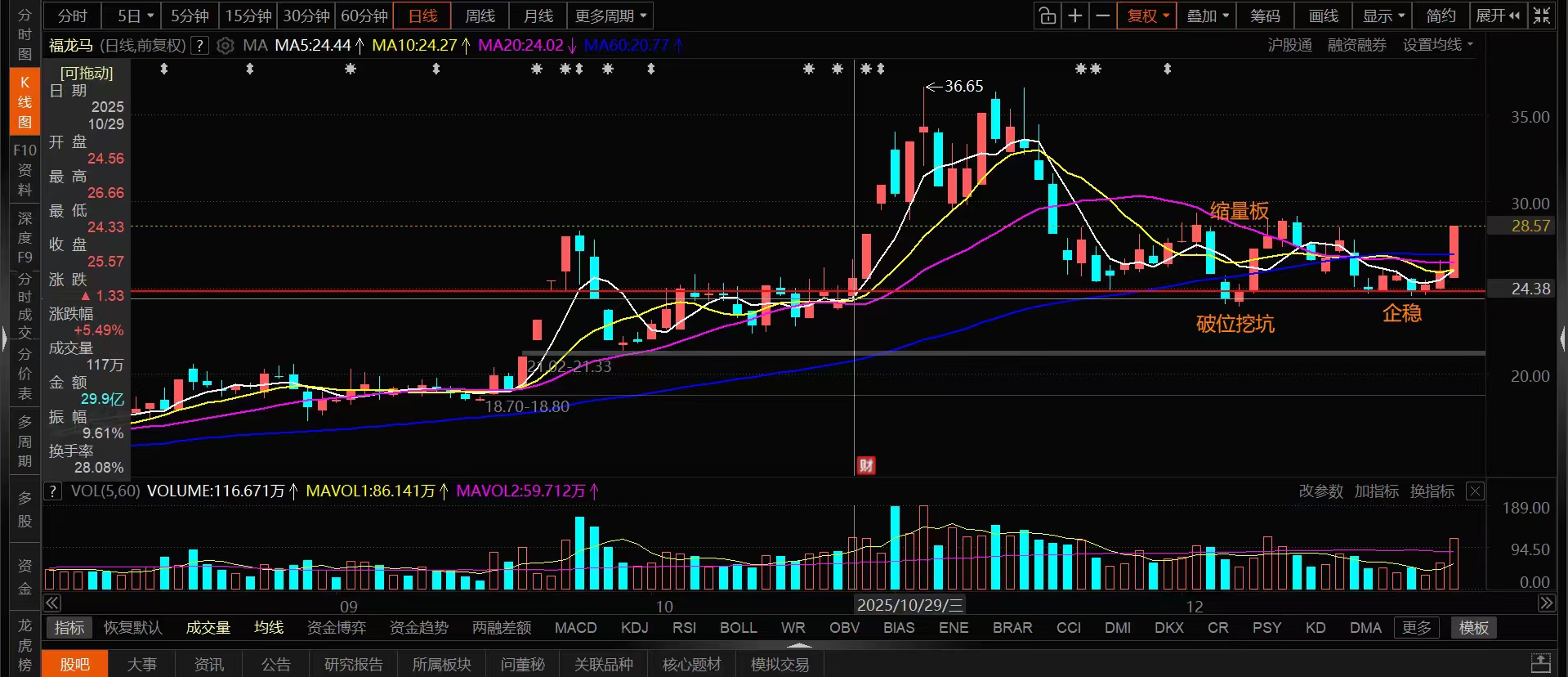This screenshot has width=1568, height=677.
Task: Zoom out chart with the minus icon
Action: (1103, 16)
